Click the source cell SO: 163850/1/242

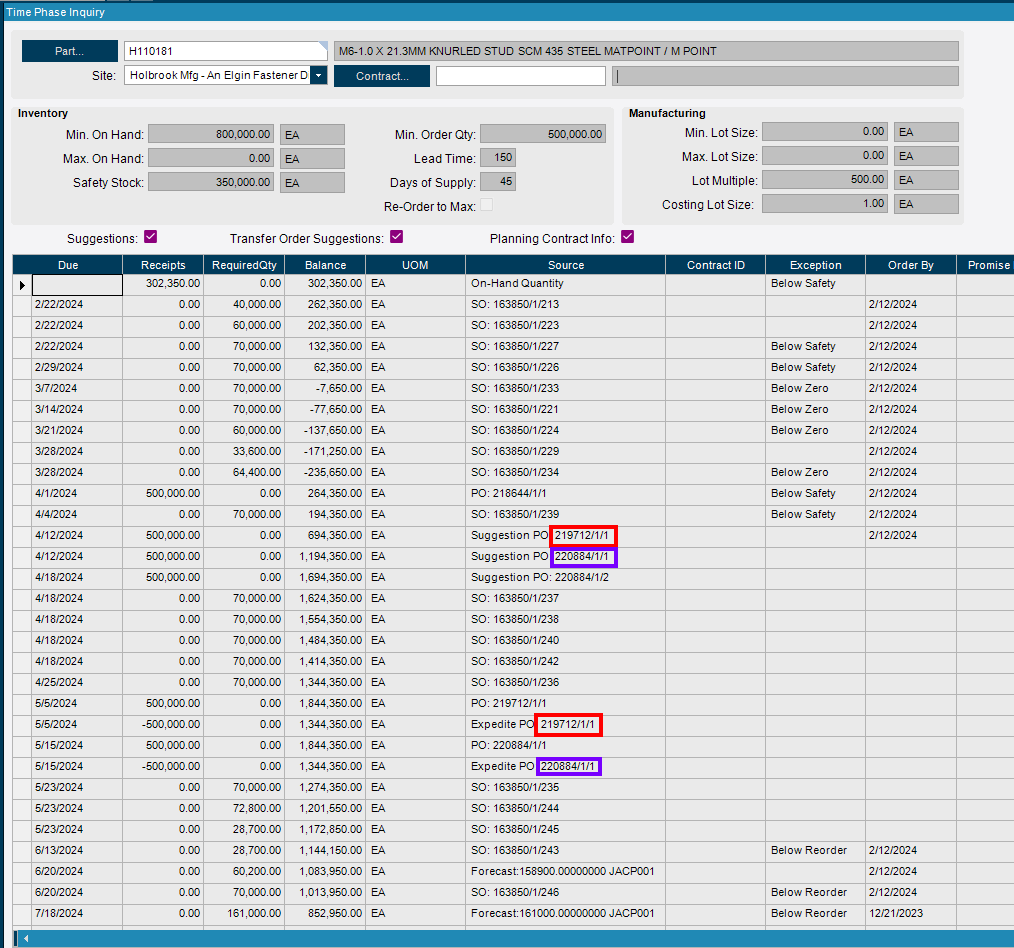click(x=565, y=662)
